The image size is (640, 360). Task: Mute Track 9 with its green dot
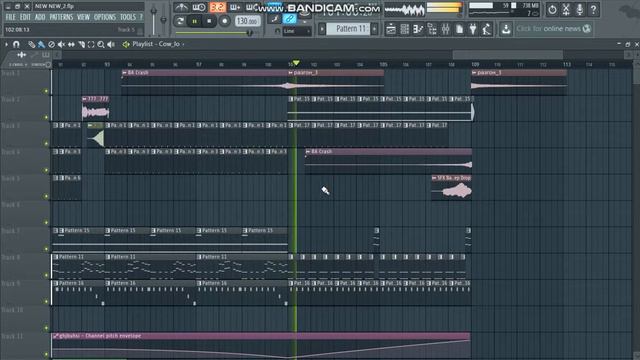(46, 301)
